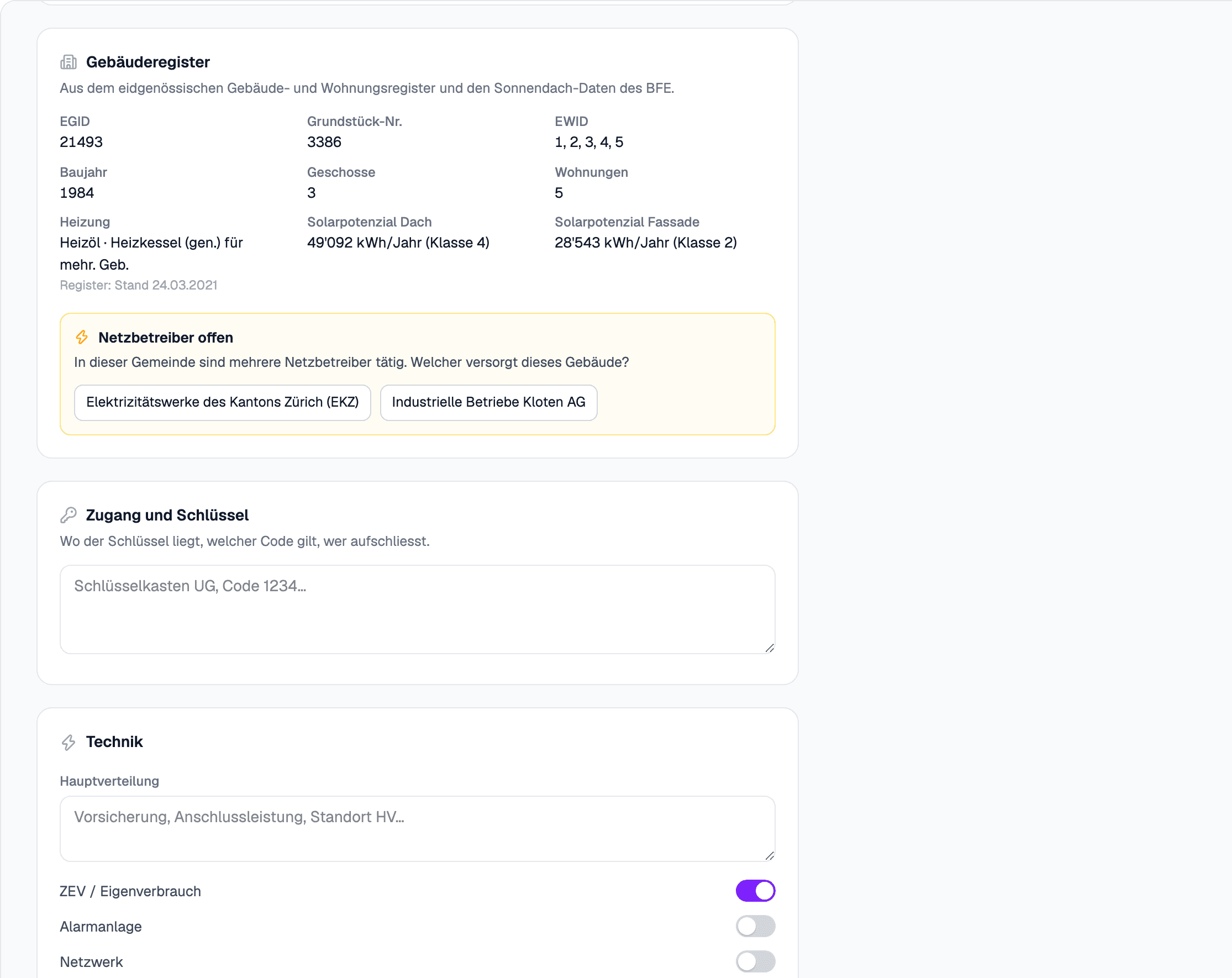Viewport: 1232px width, 978px height.
Task: Select the Heizöl Heizkessel heating text
Action: click(x=151, y=254)
